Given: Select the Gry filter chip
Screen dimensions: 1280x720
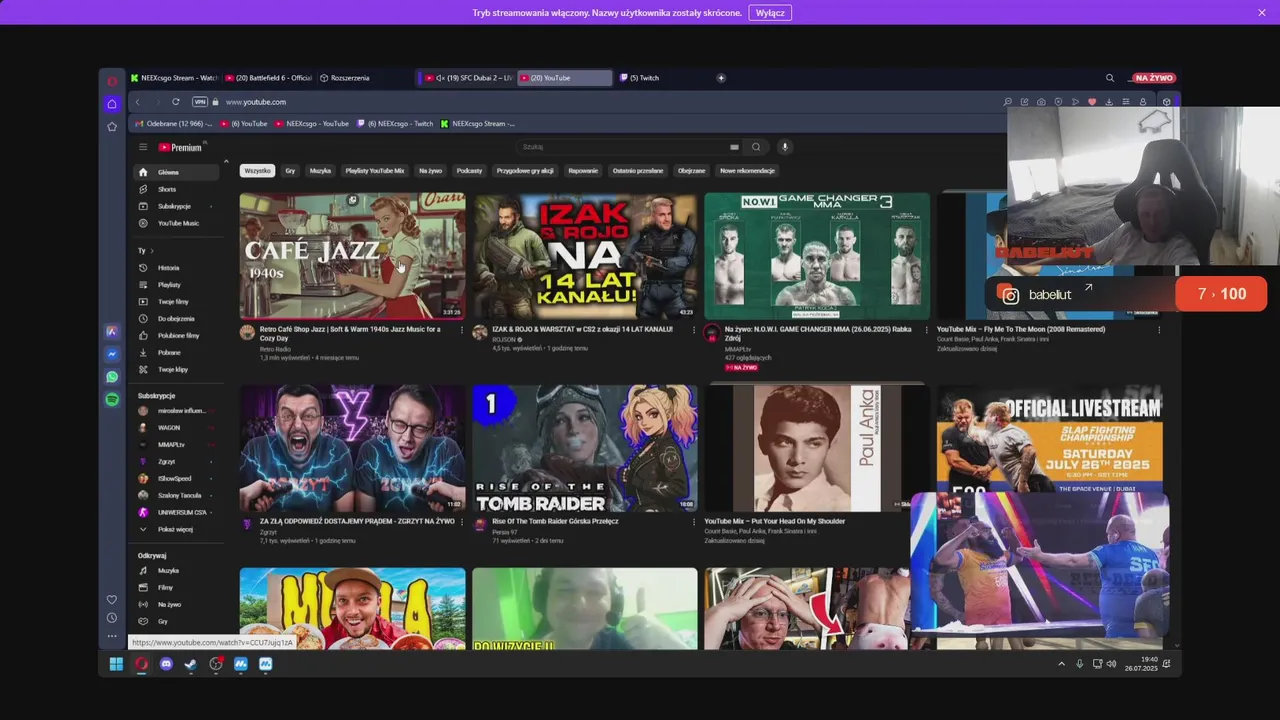Looking at the screenshot, I should (x=290, y=171).
